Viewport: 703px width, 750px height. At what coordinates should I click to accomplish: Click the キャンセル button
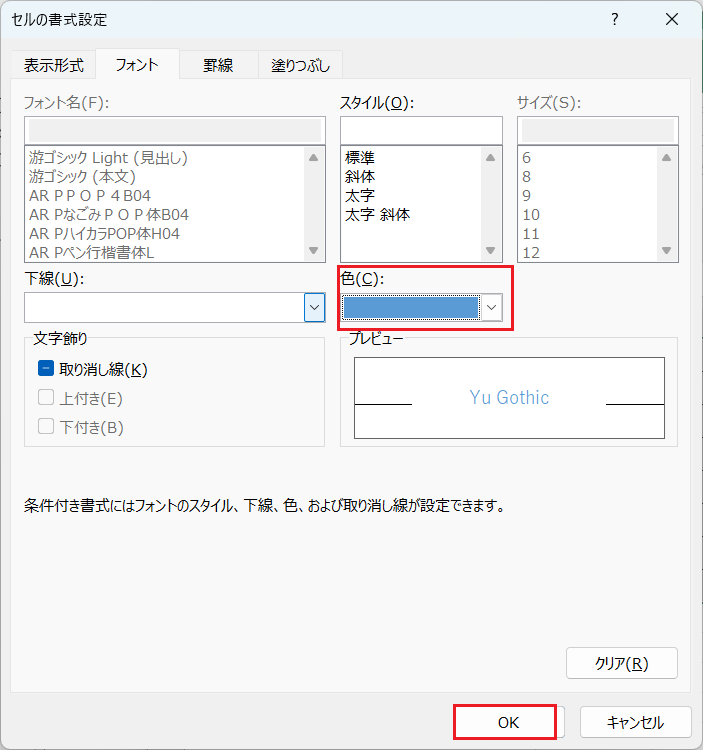(x=636, y=722)
